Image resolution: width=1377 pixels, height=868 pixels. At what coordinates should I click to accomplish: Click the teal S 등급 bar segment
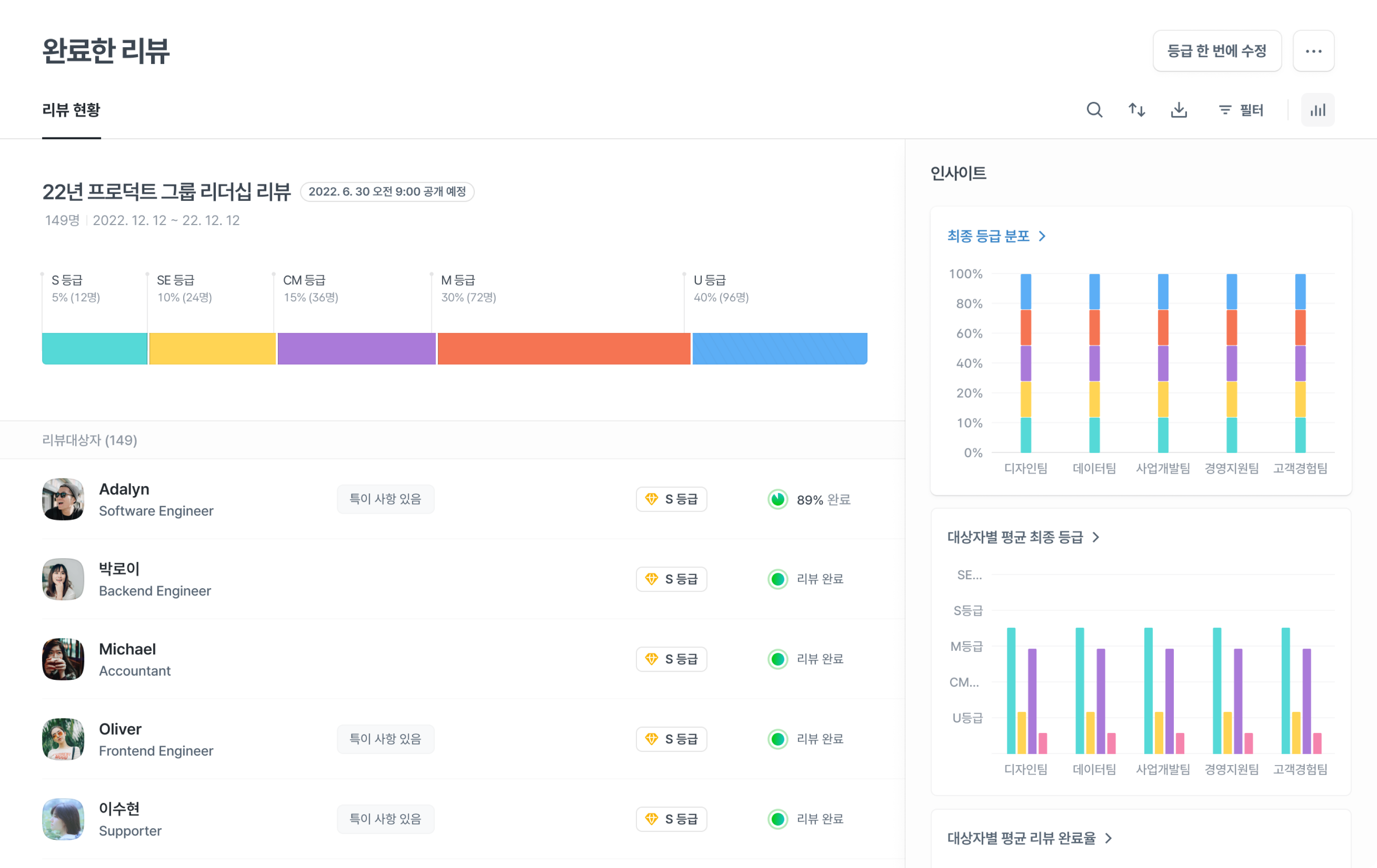(94, 348)
